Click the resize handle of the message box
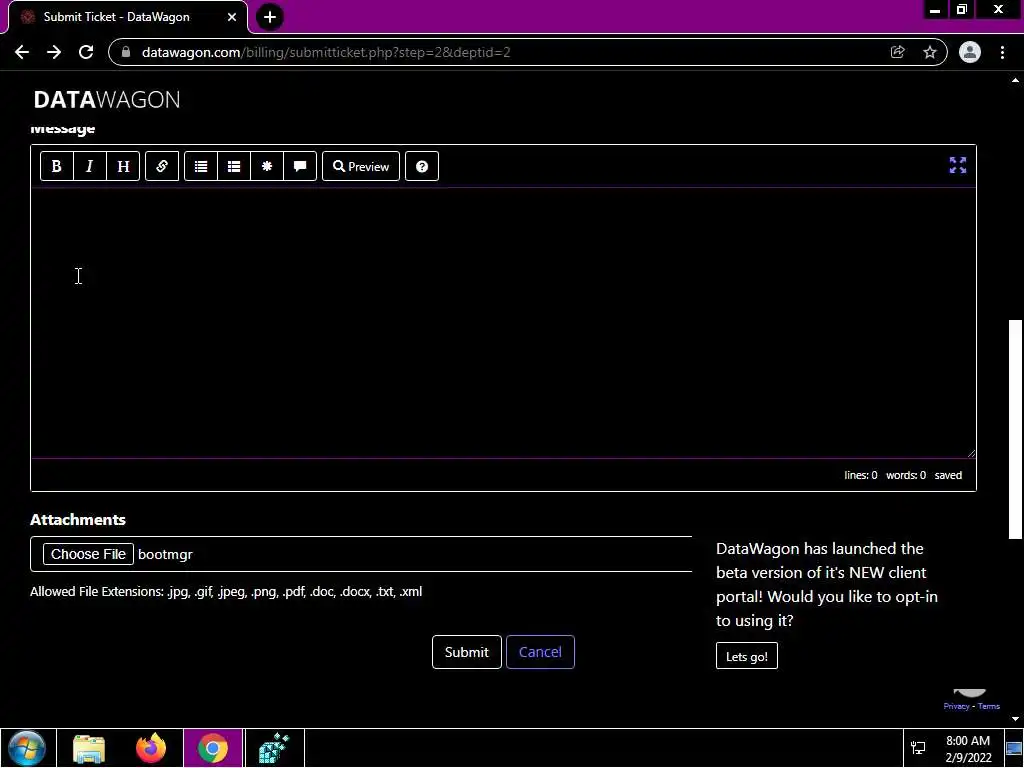1024x768 pixels. (x=971, y=453)
